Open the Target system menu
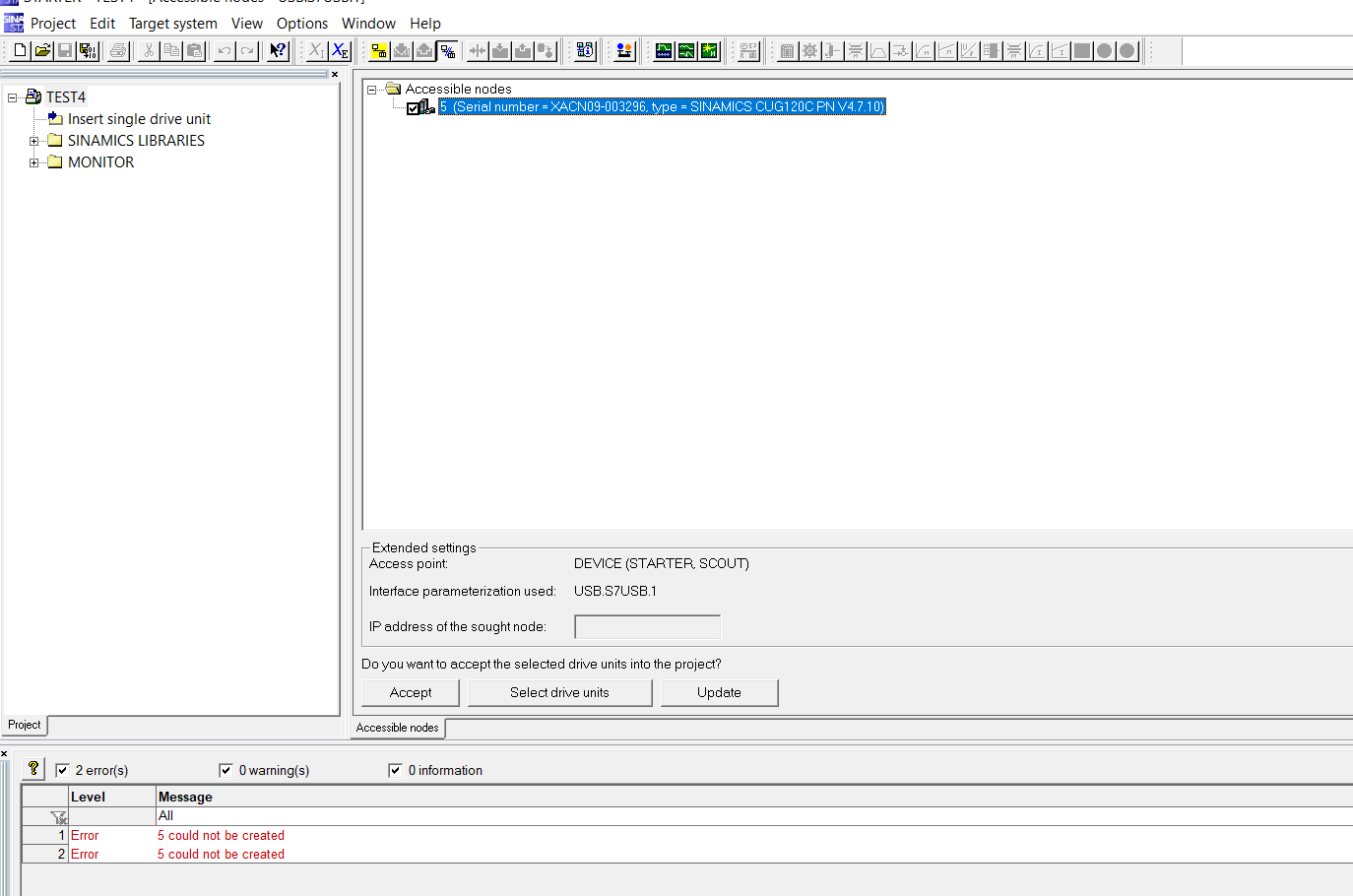This screenshot has width=1353, height=896. 173,24
